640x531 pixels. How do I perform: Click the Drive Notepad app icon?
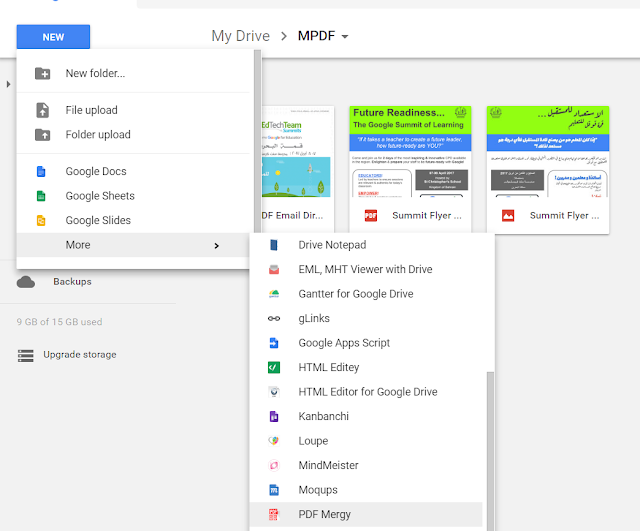274,245
